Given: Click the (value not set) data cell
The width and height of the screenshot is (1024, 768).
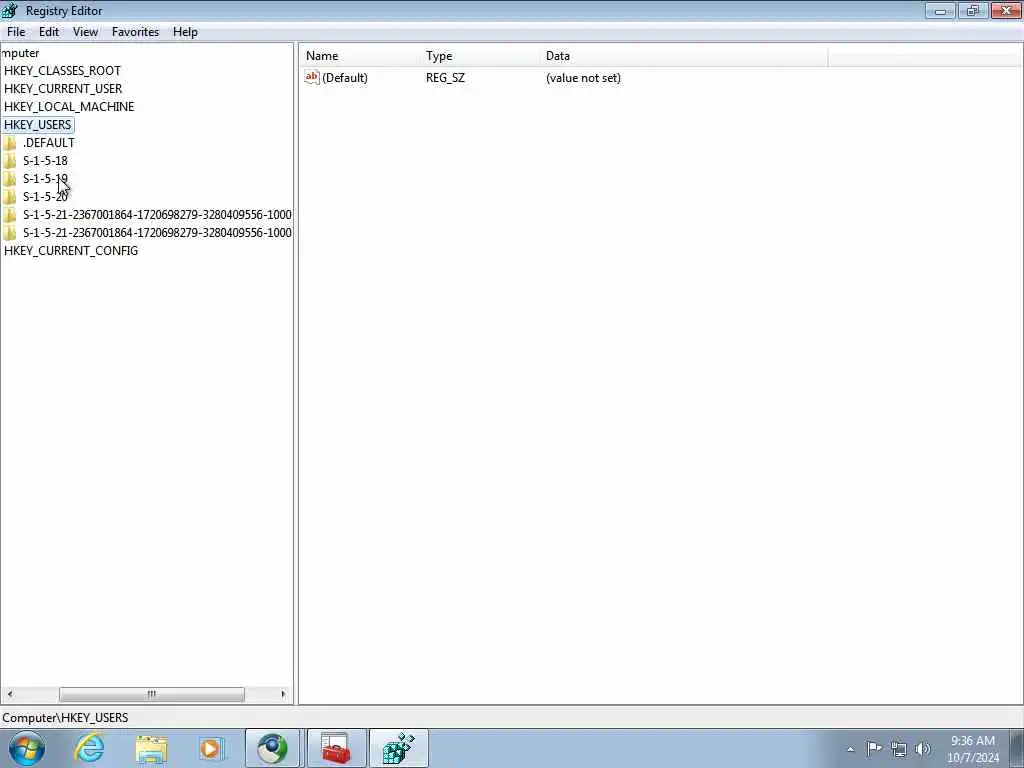Looking at the screenshot, I should (x=583, y=78).
